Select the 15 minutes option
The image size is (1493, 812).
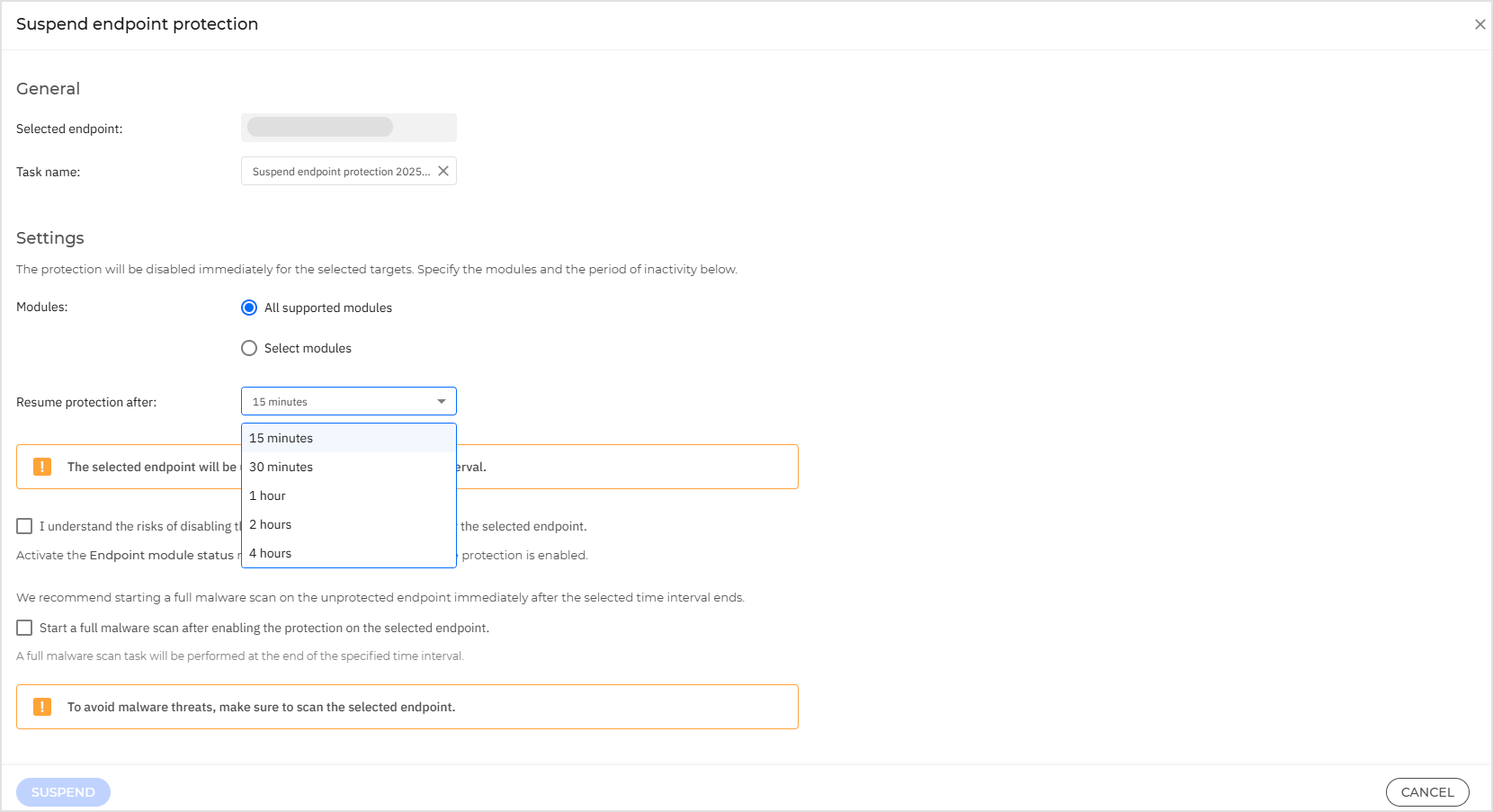(281, 438)
